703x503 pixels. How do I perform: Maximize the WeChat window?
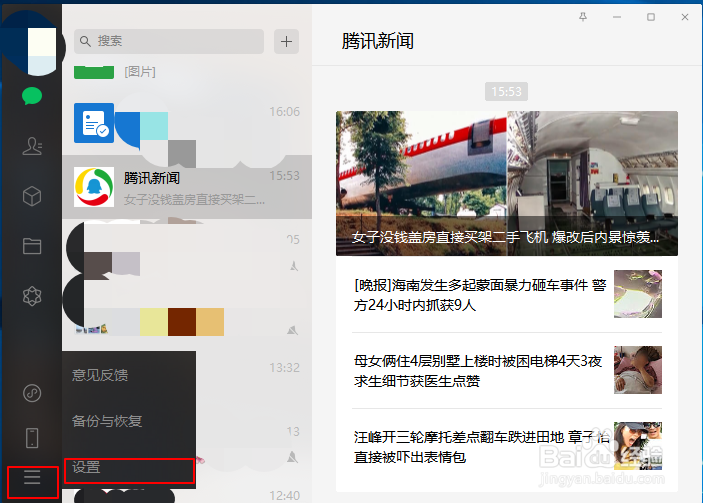coord(651,17)
